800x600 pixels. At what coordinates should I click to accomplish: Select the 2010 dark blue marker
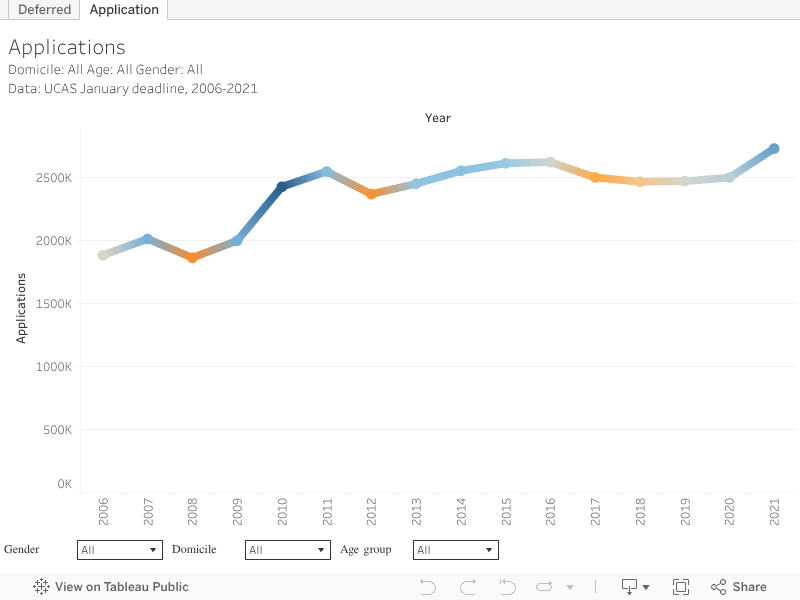[282, 187]
